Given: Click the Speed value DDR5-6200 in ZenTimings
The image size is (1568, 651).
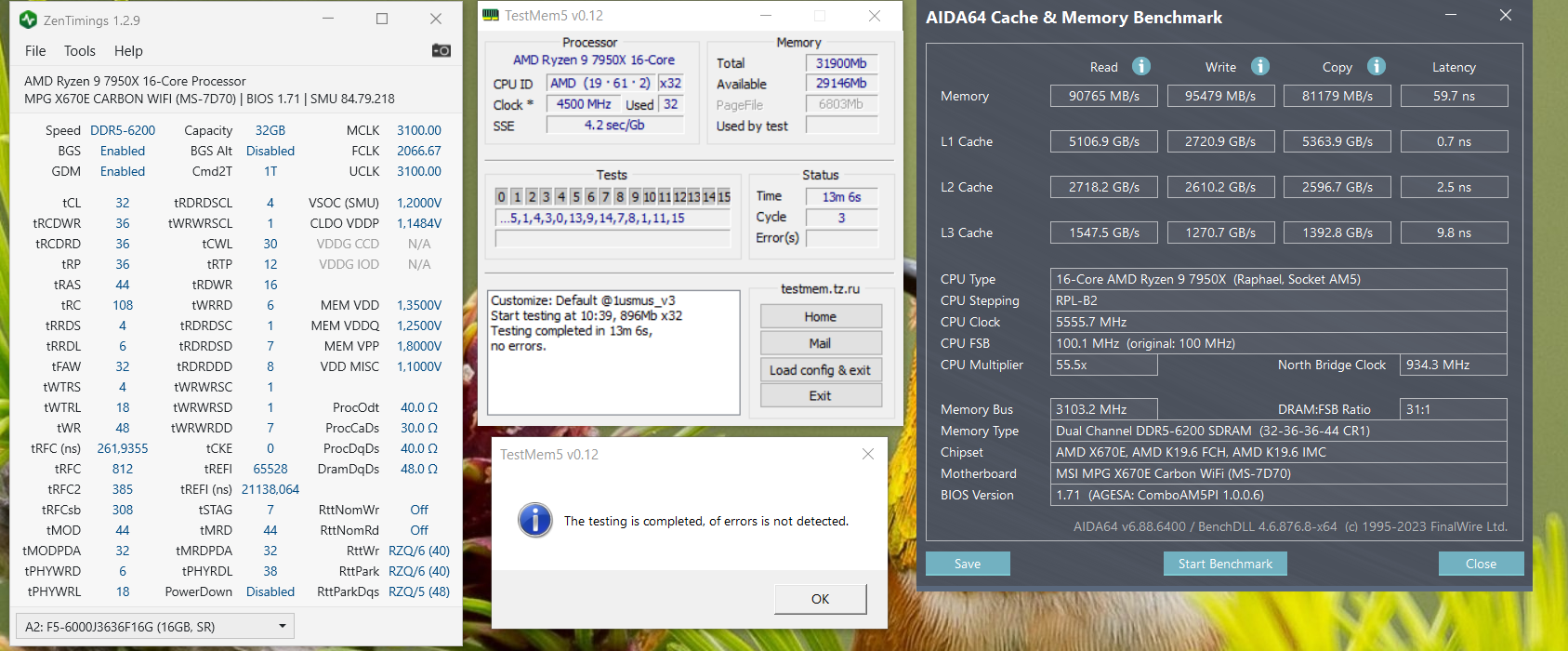Looking at the screenshot, I should (123, 130).
